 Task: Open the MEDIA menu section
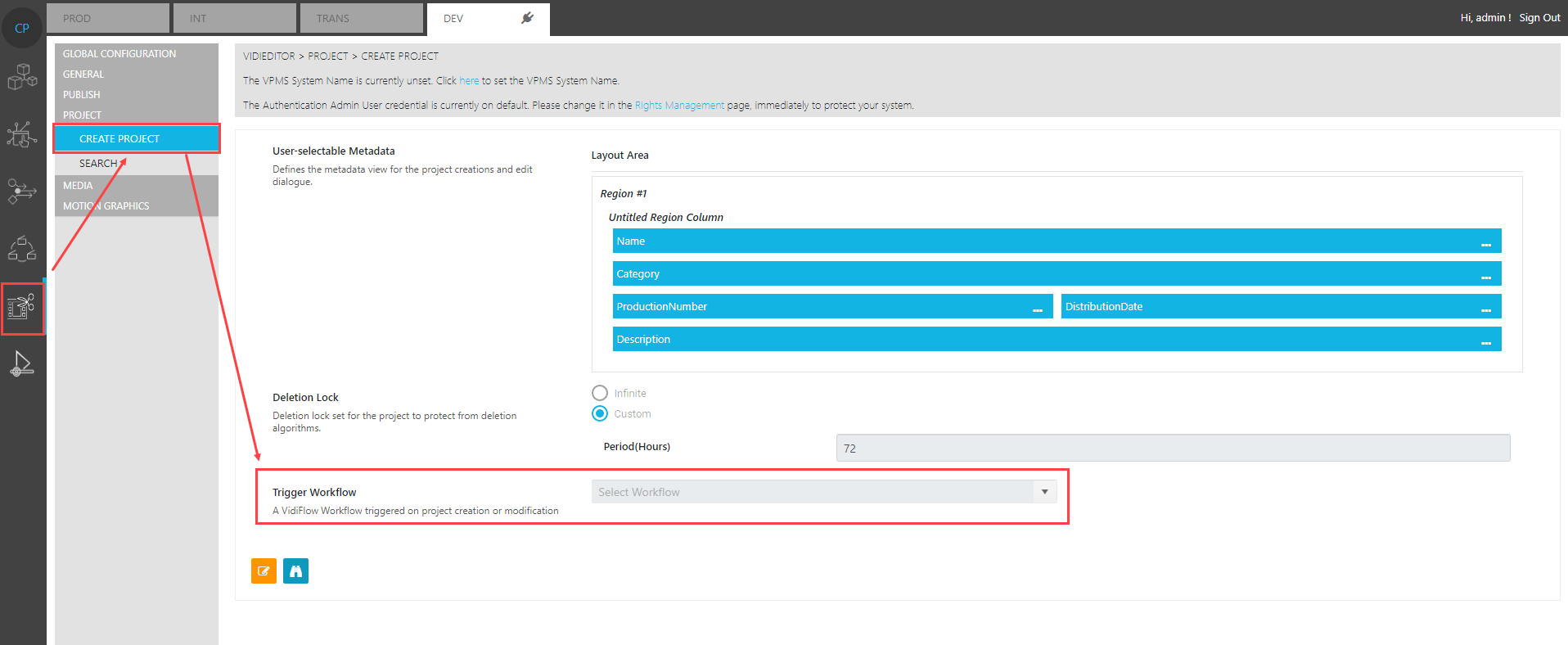[79, 186]
